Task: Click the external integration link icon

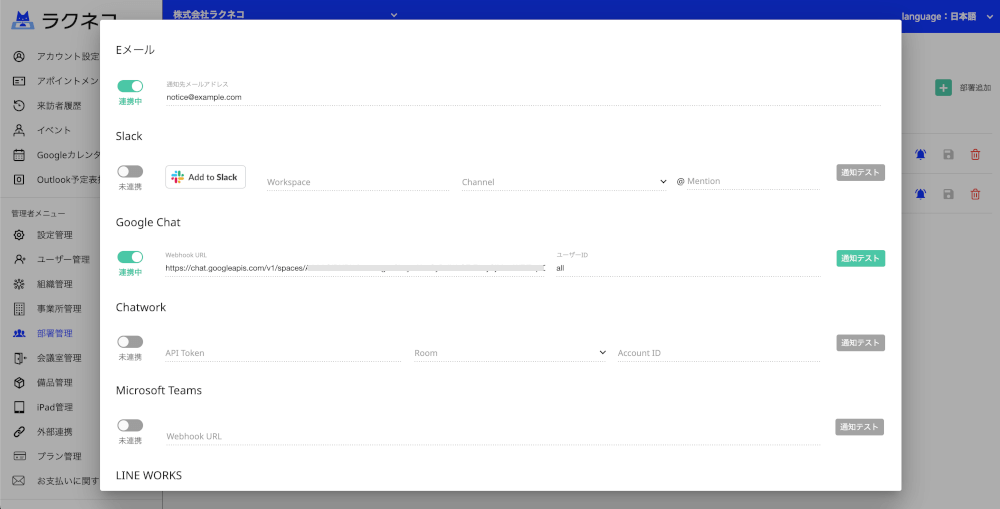Action: (19, 432)
